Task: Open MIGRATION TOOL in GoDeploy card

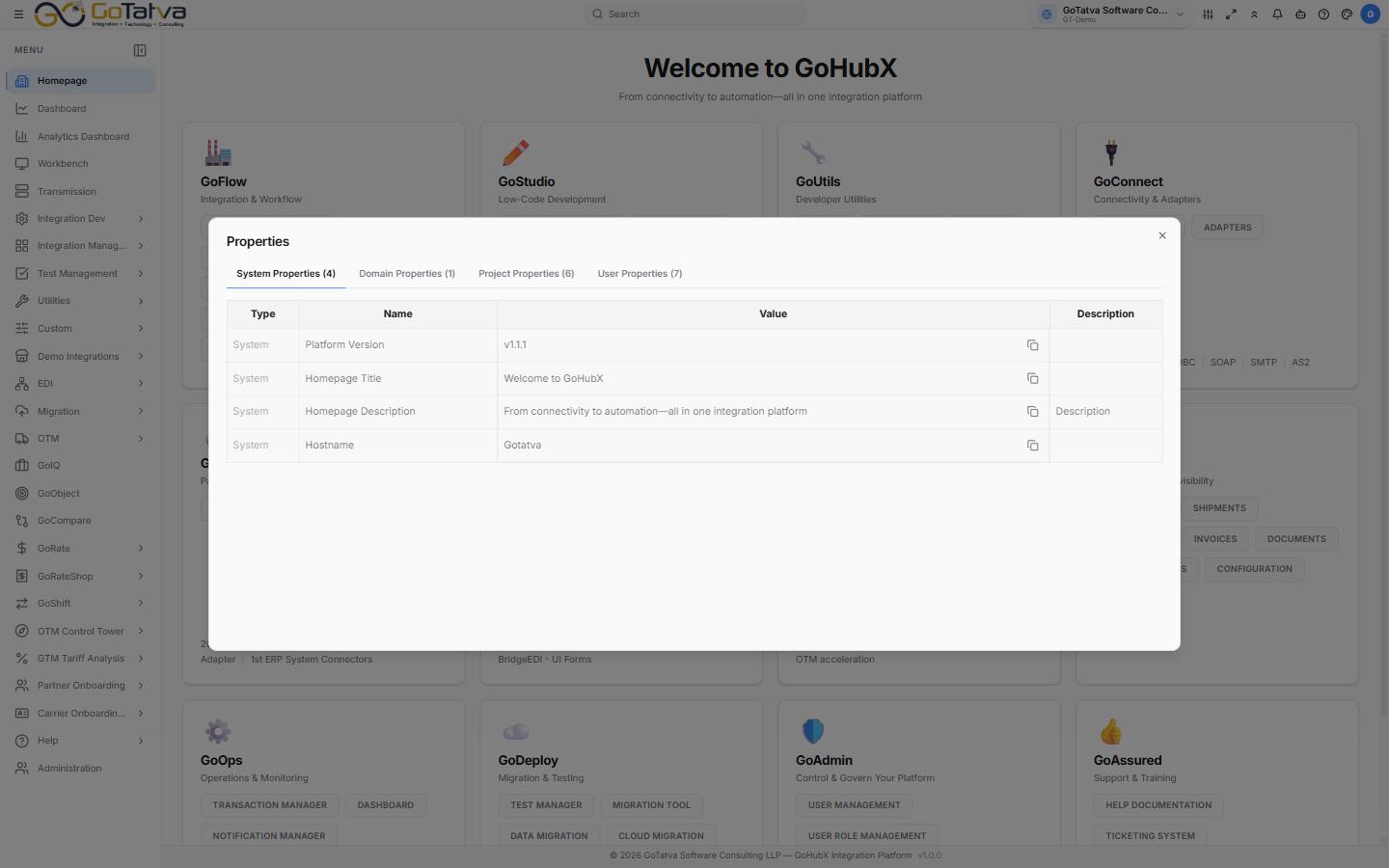Action: tap(651, 805)
